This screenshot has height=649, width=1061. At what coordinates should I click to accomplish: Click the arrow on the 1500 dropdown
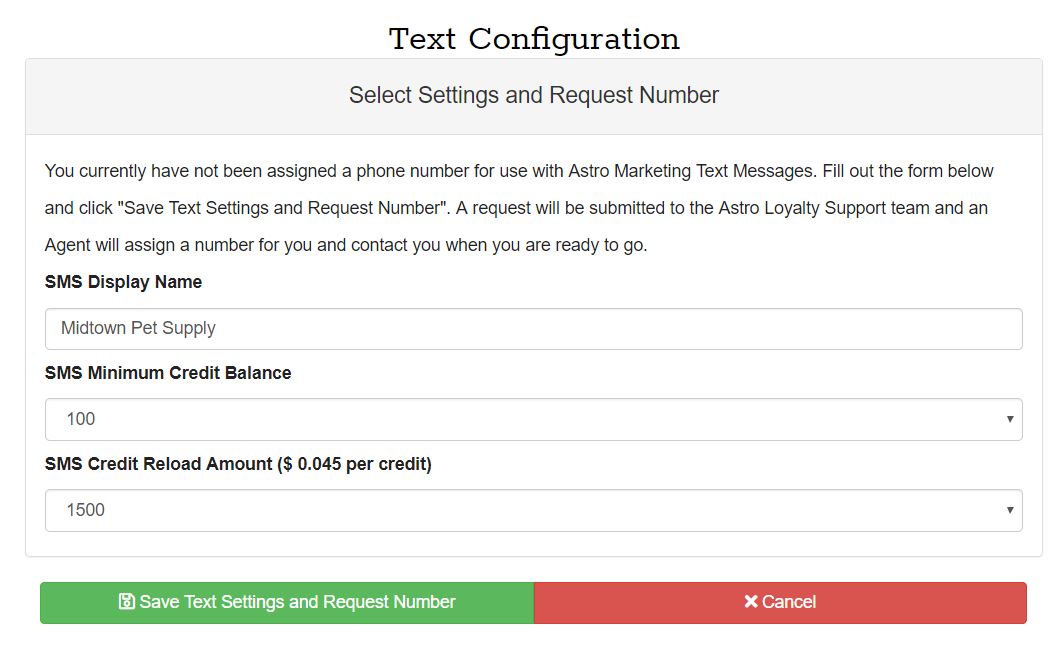(1010, 510)
